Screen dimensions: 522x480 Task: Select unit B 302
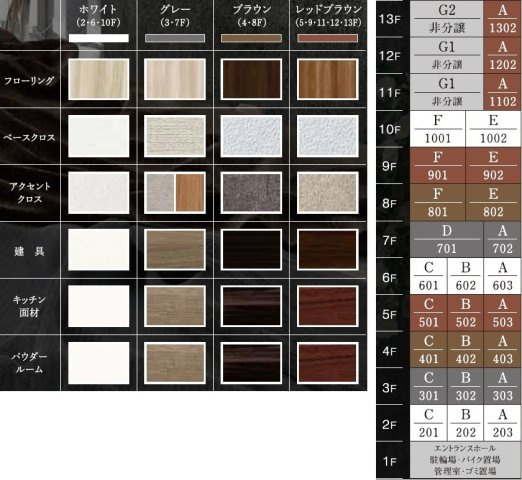pyautogui.click(x=465, y=386)
